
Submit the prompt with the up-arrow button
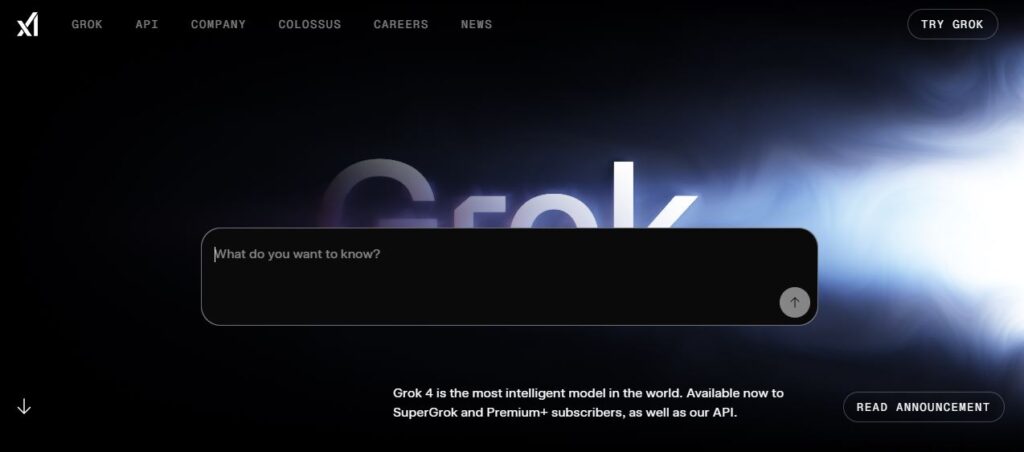pos(794,302)
